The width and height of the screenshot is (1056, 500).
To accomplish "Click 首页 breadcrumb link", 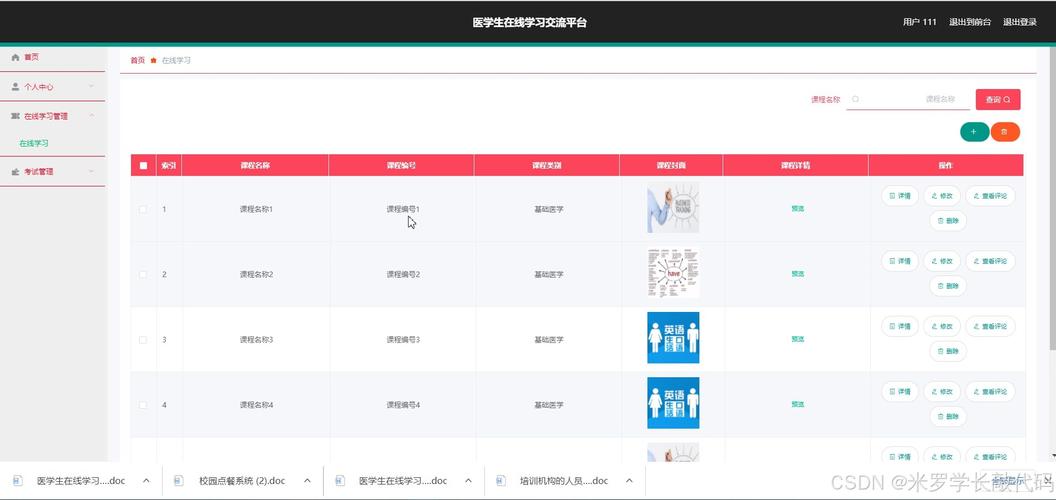I will click(137, 61).
